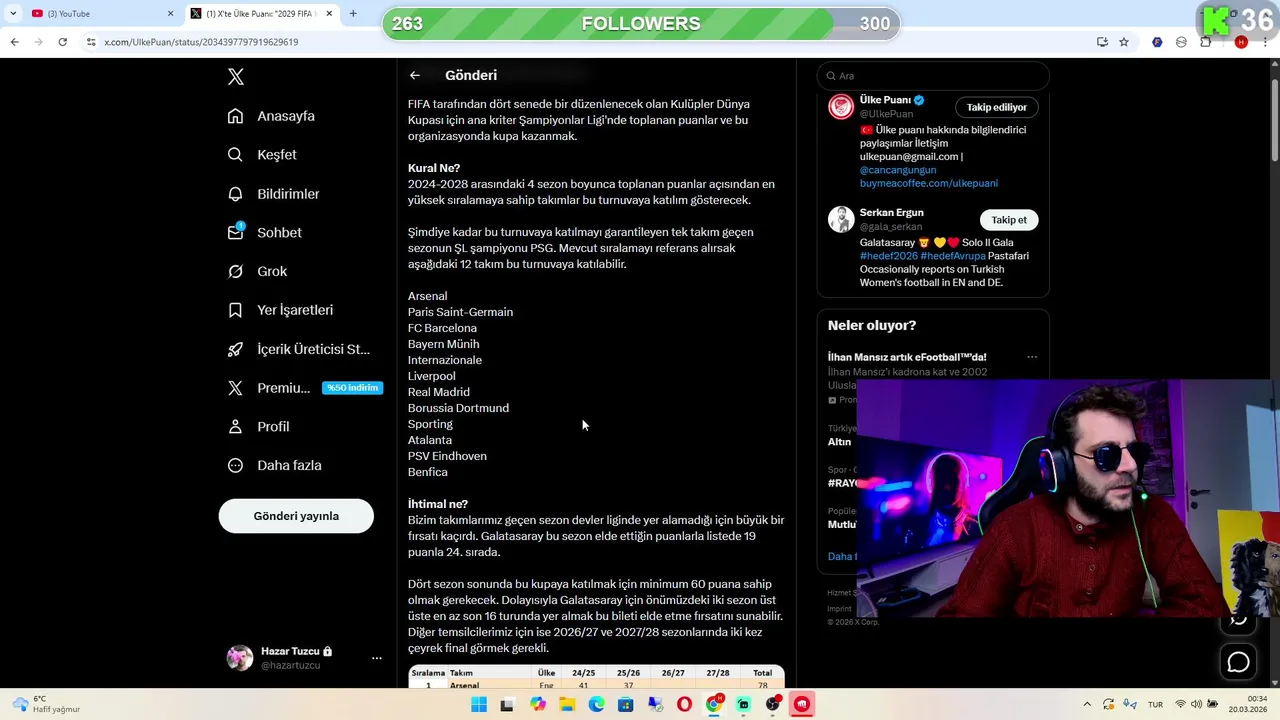Open Windows Start menu
Image resolution: width=1280 pixels, height=720 pixels.
coord(479,705)
